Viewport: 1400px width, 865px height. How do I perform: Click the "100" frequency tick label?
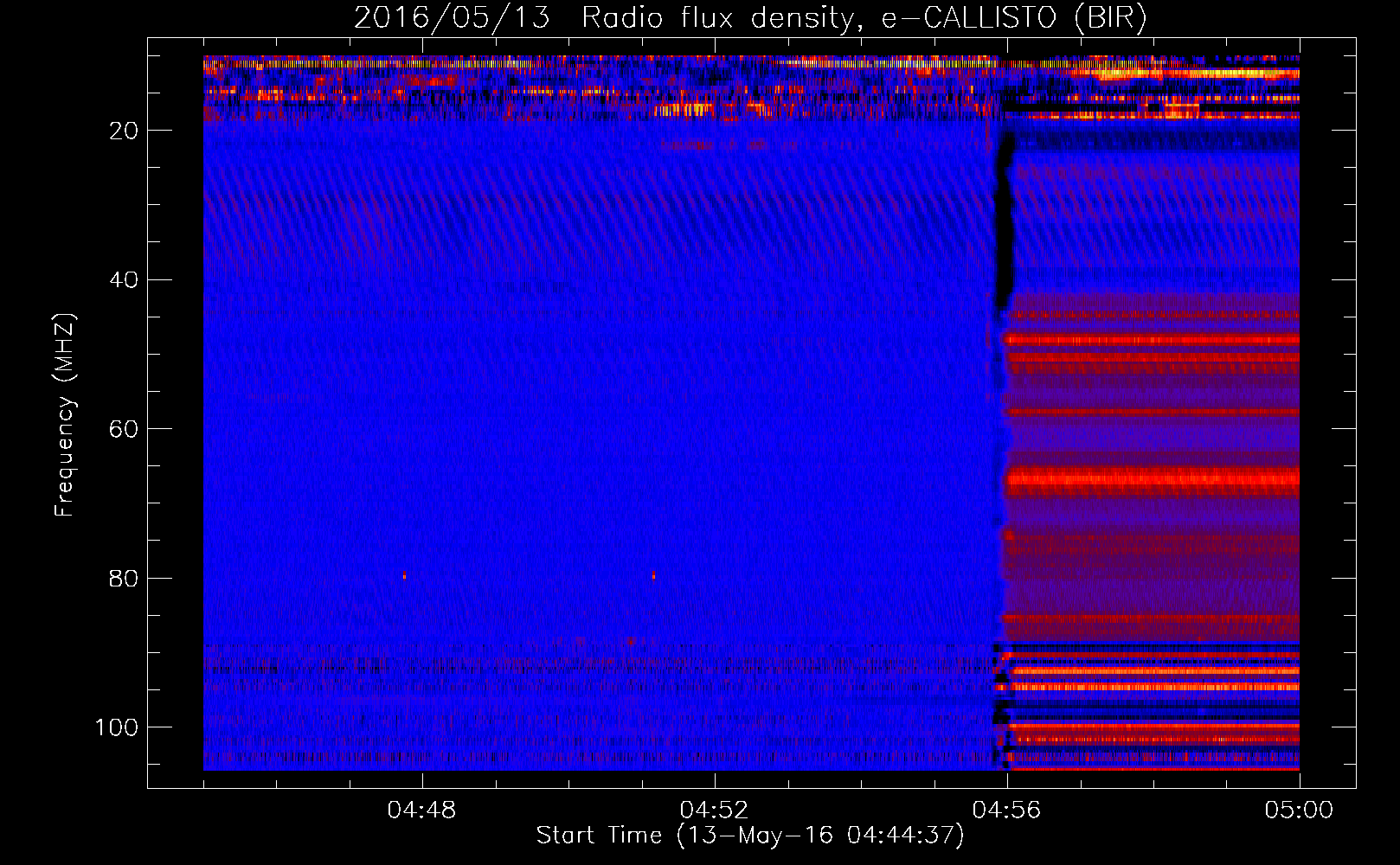117,727
